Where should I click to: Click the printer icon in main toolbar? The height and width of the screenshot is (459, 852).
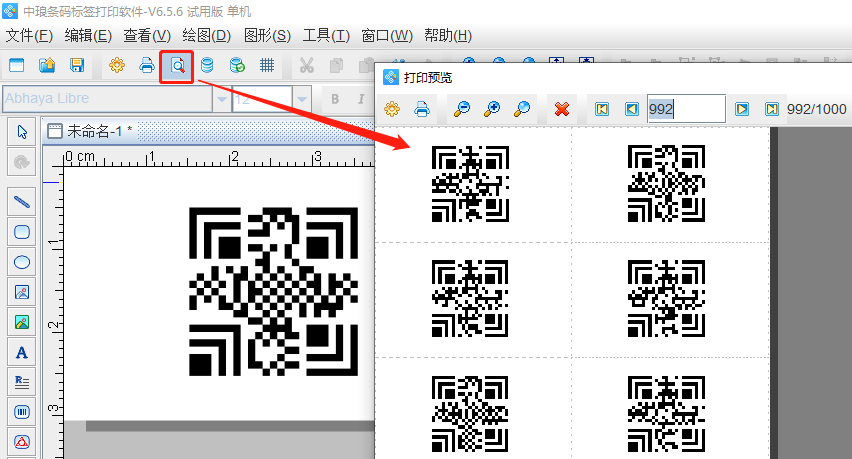pyautogui.click(x=147, y=66)
